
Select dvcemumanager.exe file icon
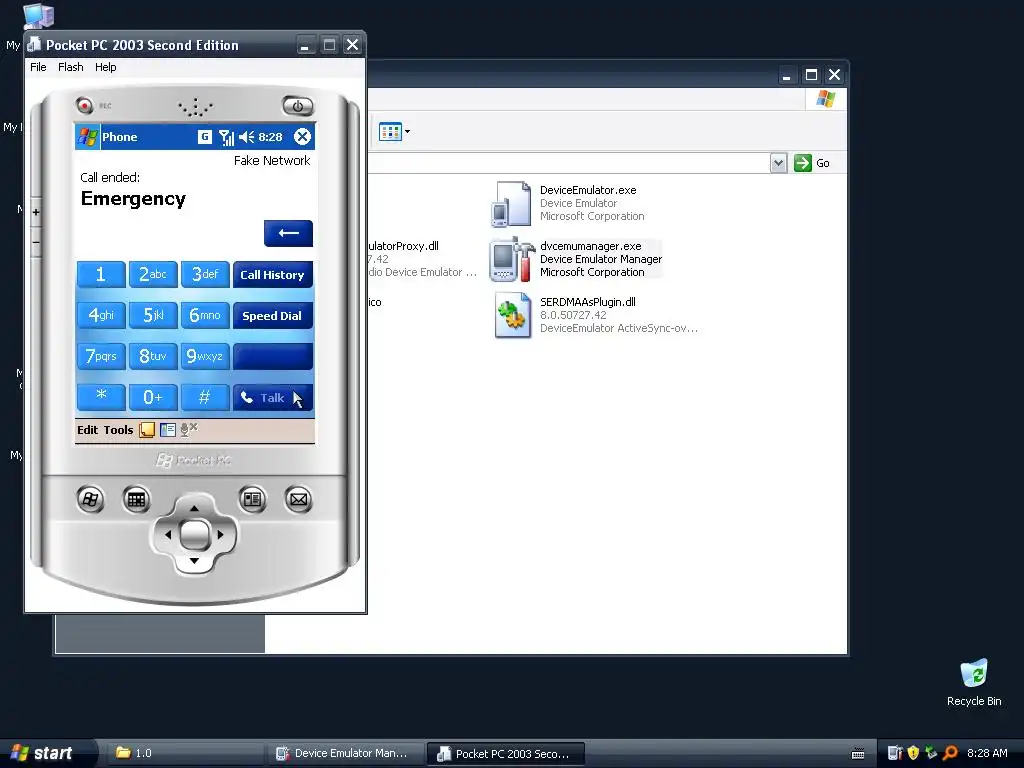(511, 259)
